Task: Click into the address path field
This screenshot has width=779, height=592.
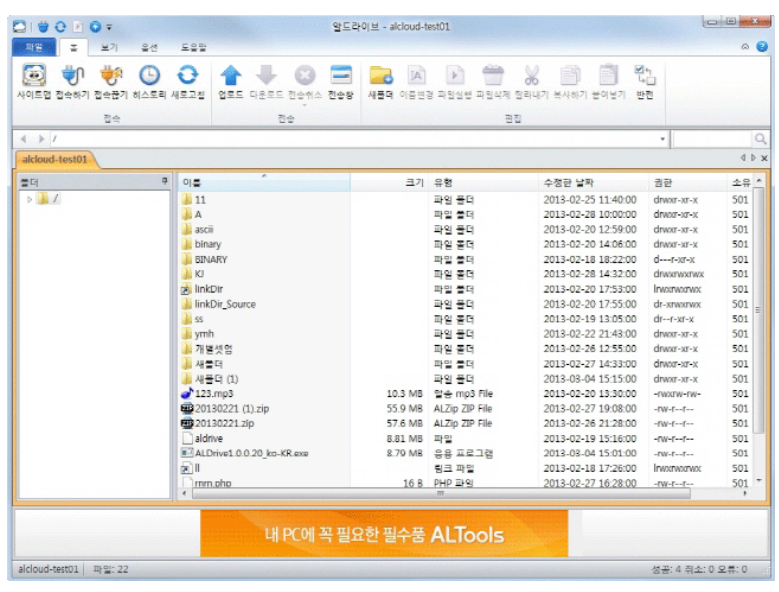Action: pos(355,139)
